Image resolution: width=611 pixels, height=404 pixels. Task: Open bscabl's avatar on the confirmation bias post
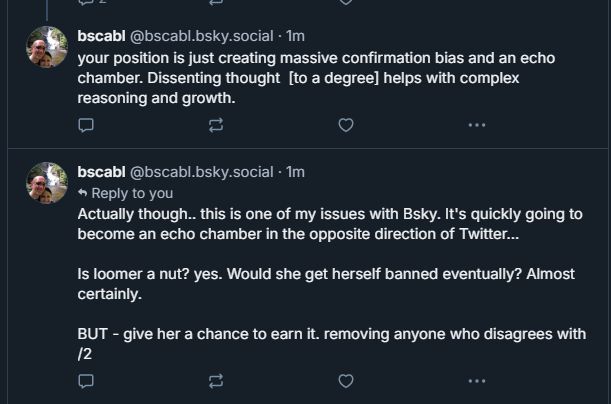click(x=47, y=47)
